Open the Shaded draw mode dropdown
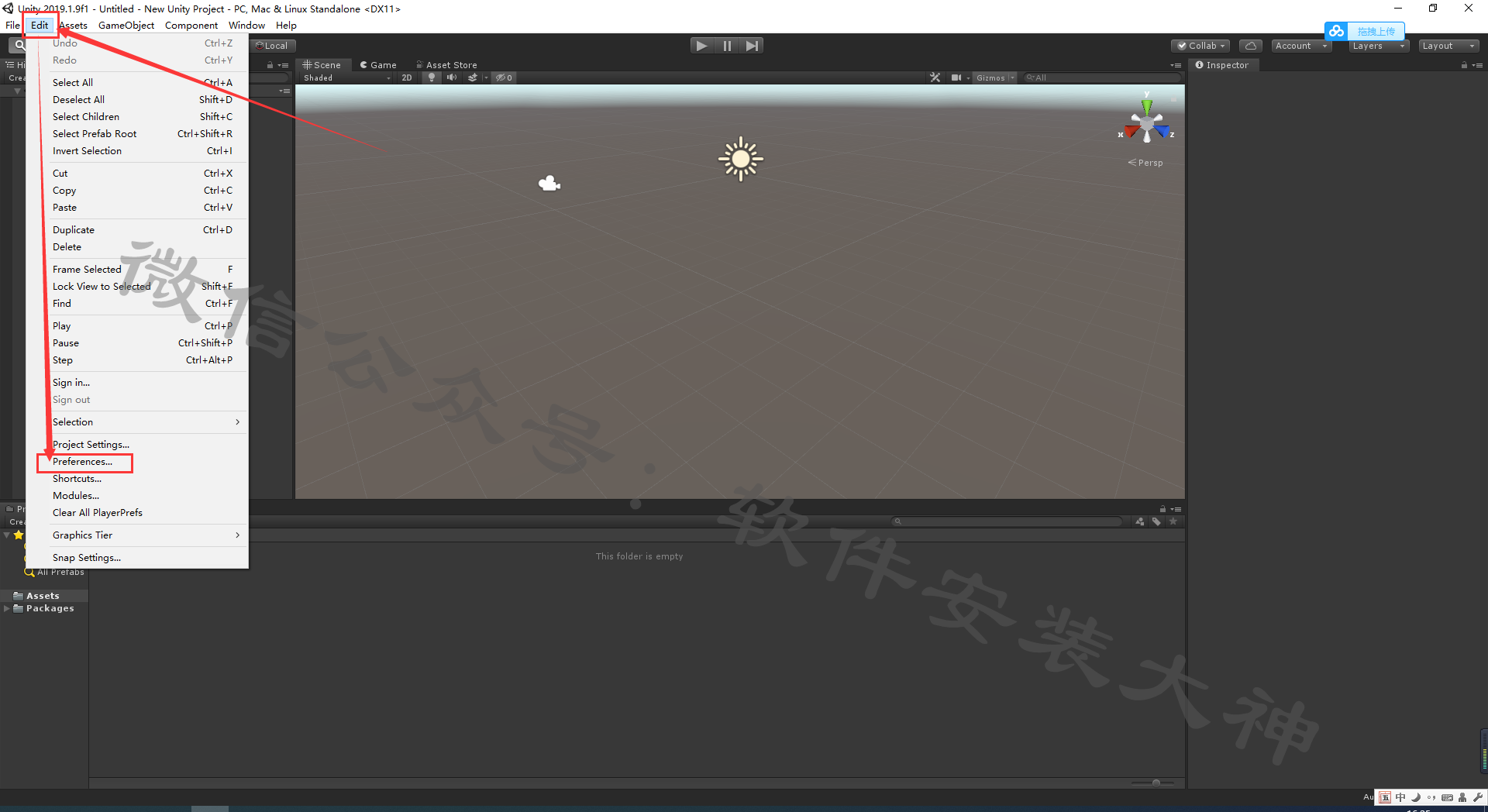Viewport: 1488px width, 812px height. (x=347, y=77)
